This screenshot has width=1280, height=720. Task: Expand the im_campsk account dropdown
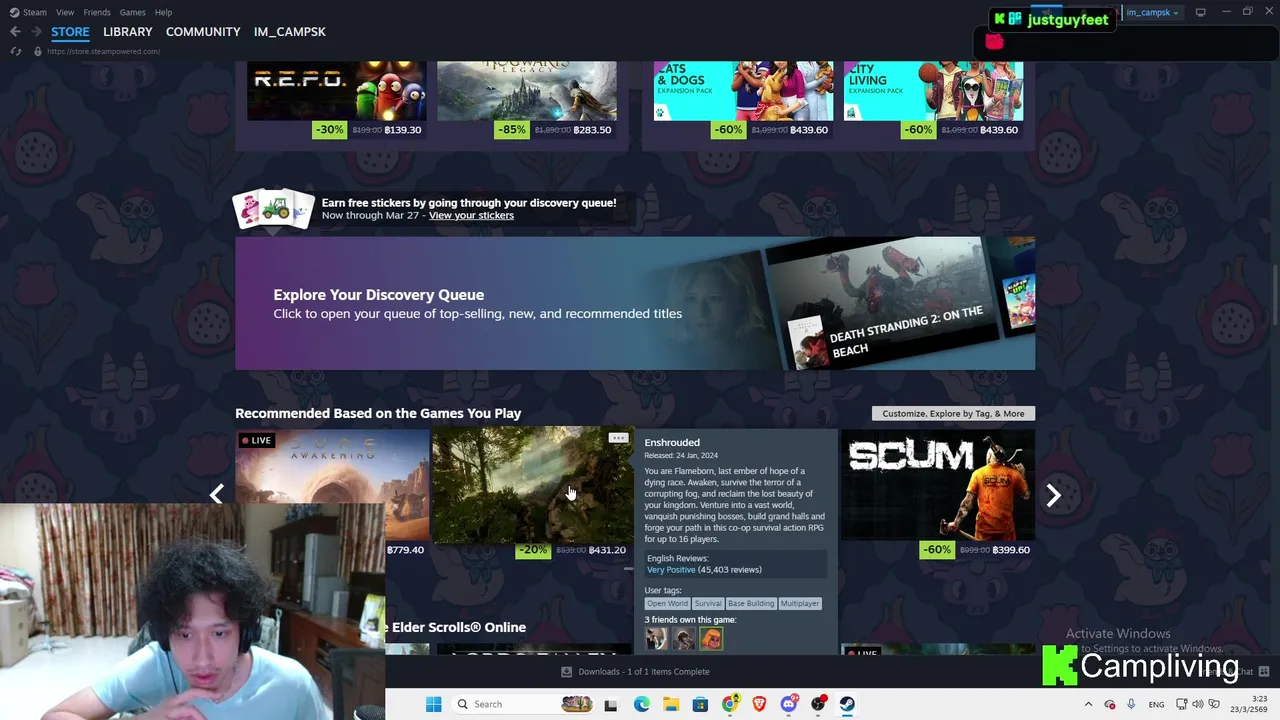tap(1152, 12)
